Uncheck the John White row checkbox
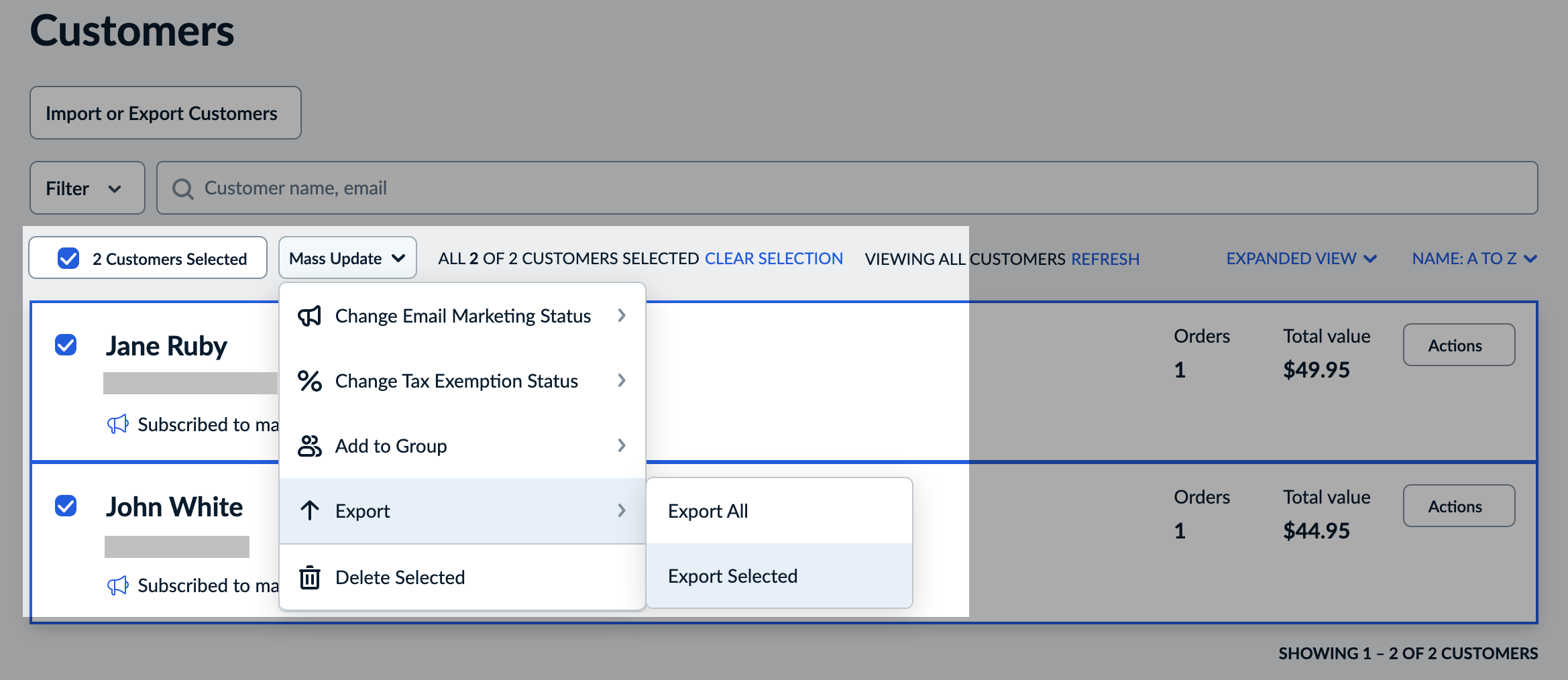The height and width of the screenshot is (680, 1568). click(x=66, y=508)
